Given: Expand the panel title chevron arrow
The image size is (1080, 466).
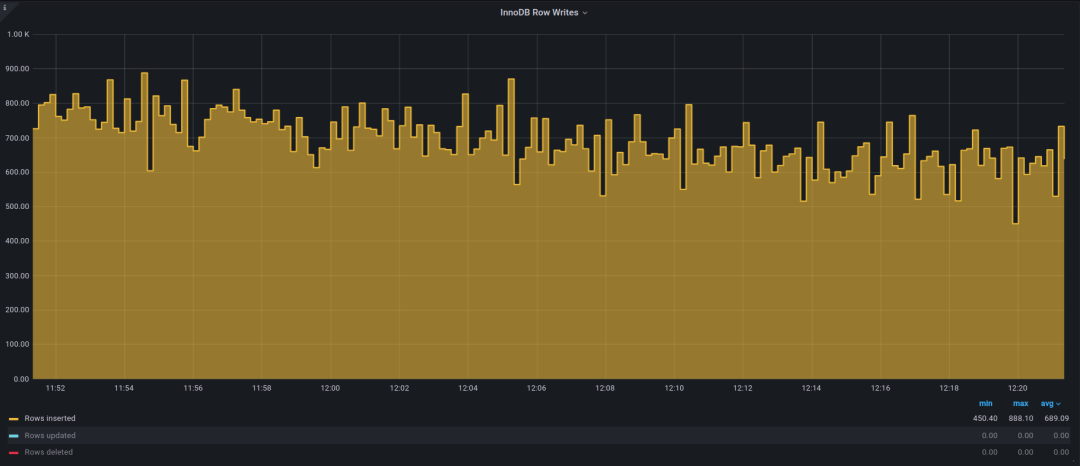Looking at the screenshot, I should click(585, 13).
